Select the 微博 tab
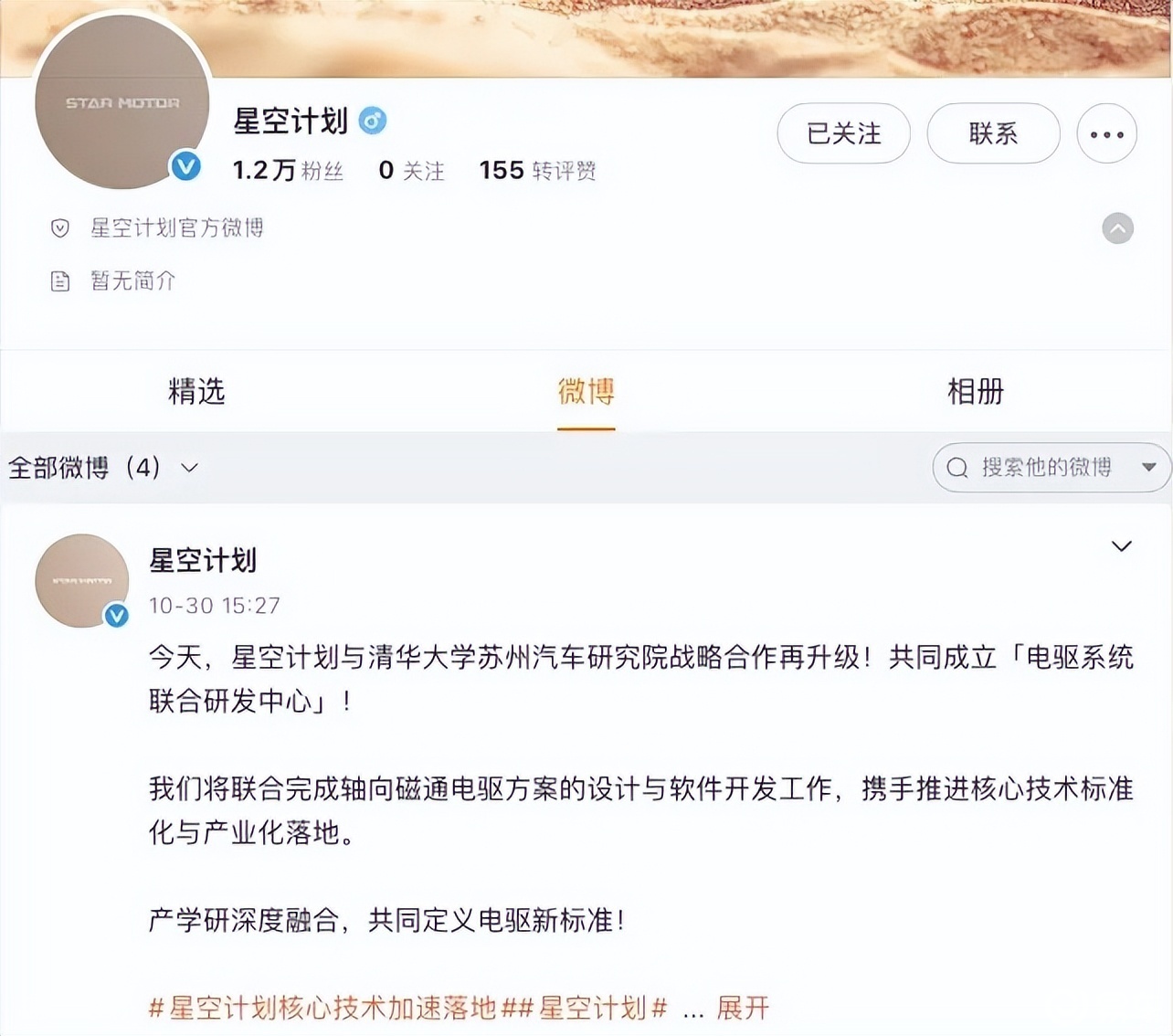 (x=586, y=392)
